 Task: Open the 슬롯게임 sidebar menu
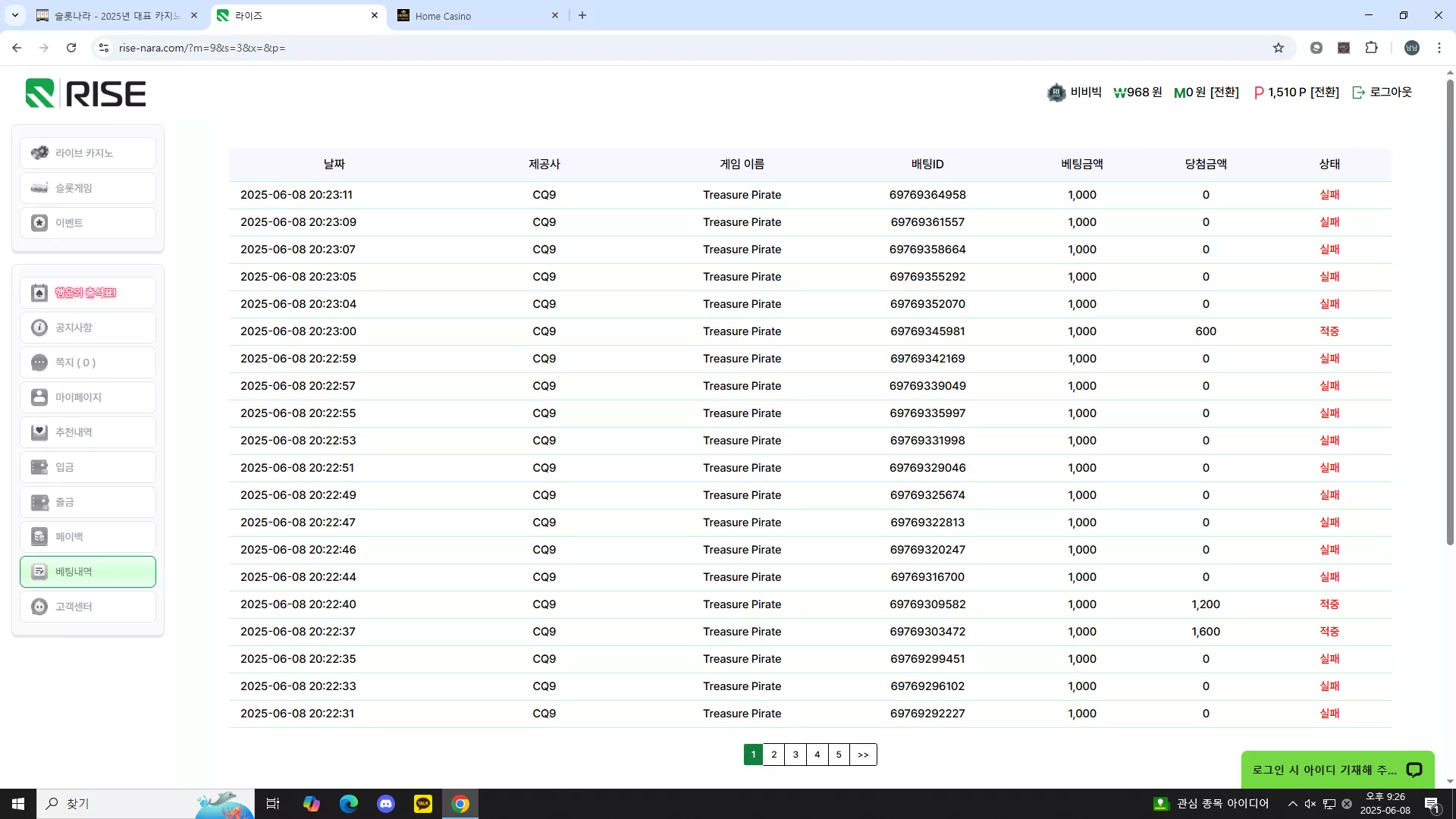pyautogui.click(x=88, y=188)
